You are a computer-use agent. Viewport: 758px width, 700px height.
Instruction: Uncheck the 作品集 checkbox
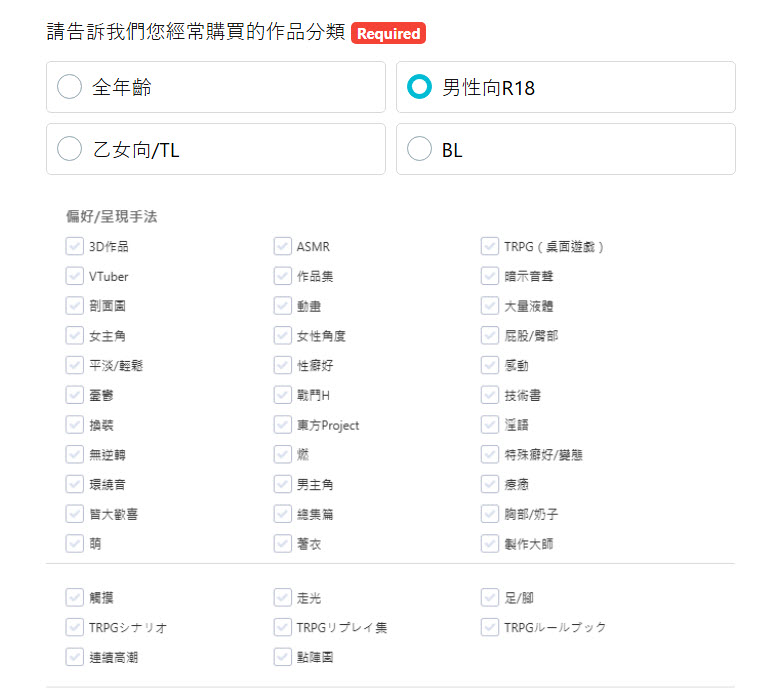pyautogui.click(x=282, y=276)
